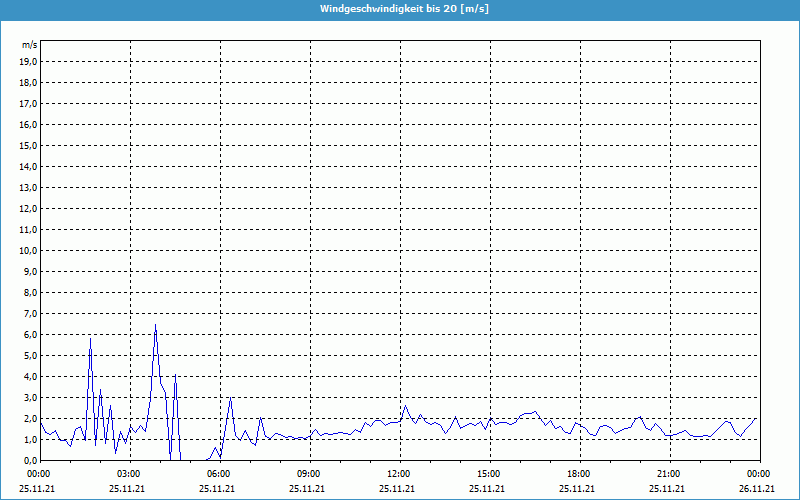This screenshot has height=500, width=800.
Task: Select the 15,0 y-axis label
Action: (x=29, y=146)
